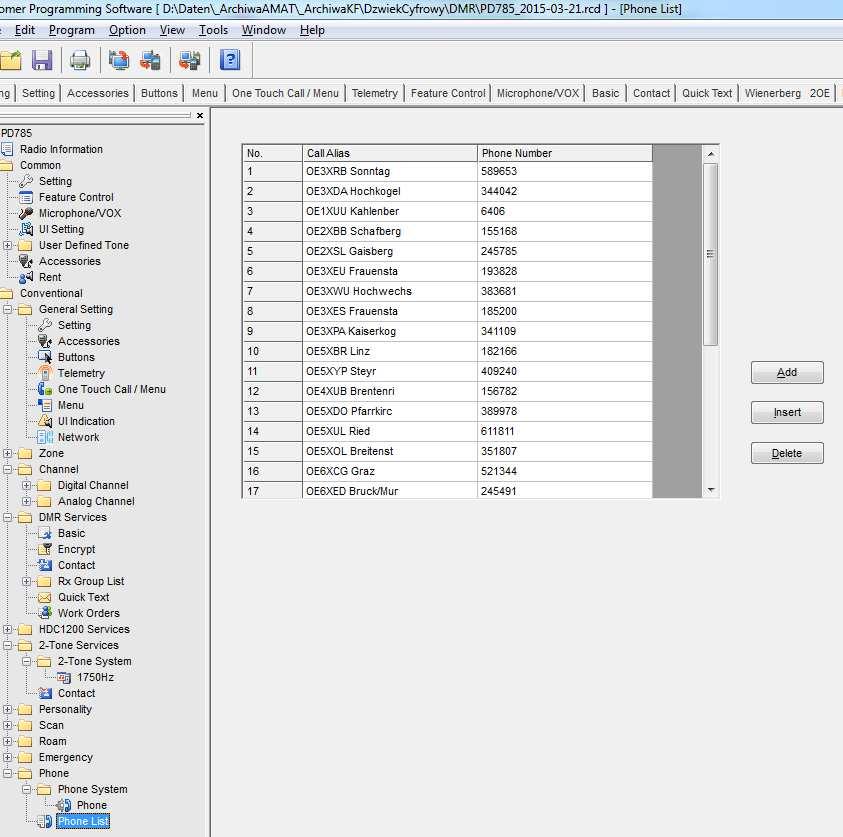Image resolution: width=843 pixels, height=837 pixels.
Task: Click the phone list scrollbar thumb
Action: 710,254
